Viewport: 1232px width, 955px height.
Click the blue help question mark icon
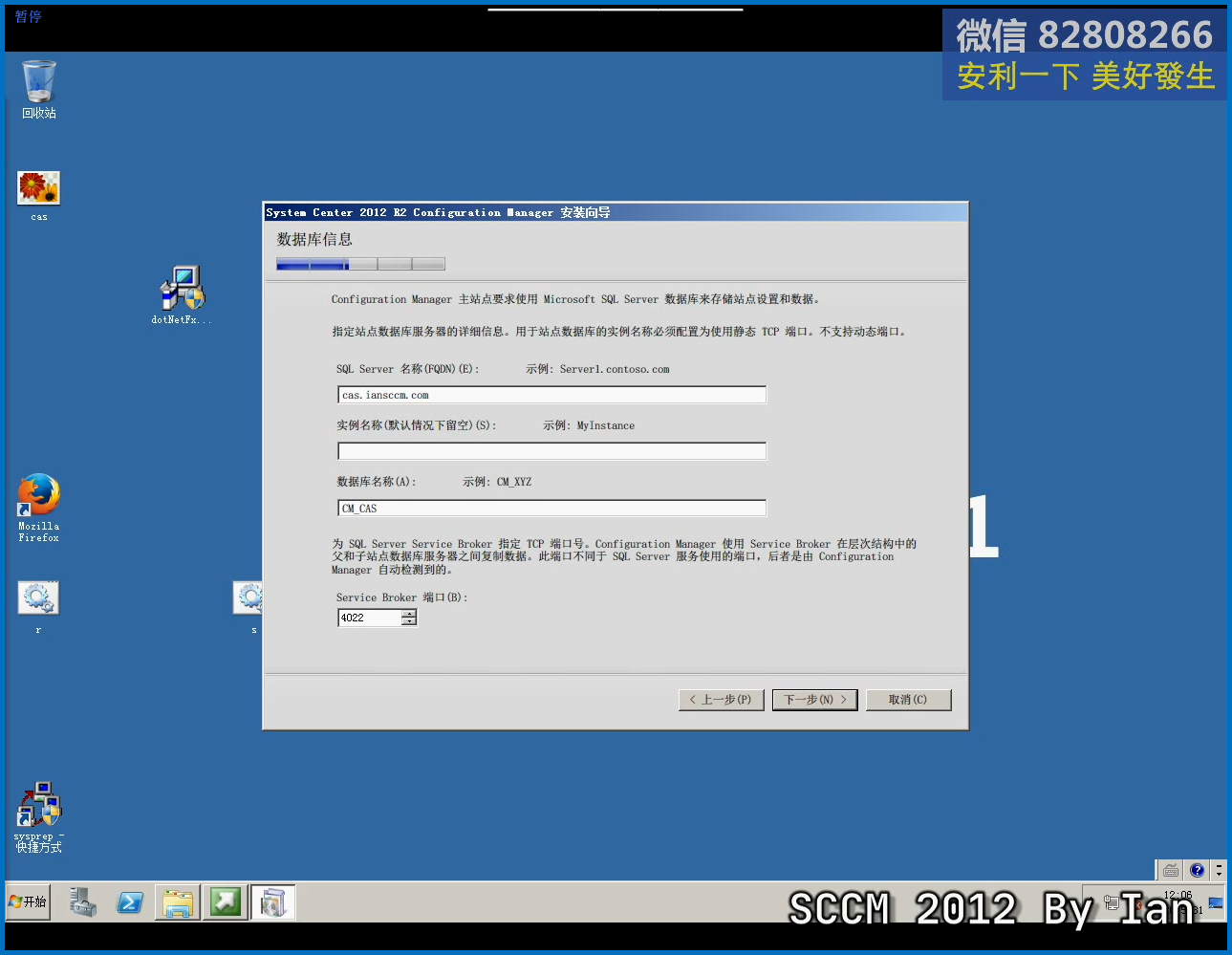[1197, 870]
